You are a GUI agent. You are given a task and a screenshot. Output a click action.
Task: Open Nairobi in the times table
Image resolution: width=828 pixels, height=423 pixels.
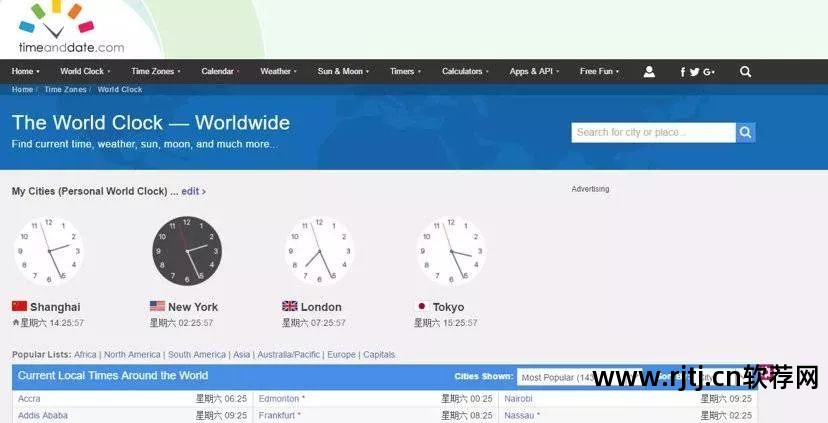pos(518,399)
